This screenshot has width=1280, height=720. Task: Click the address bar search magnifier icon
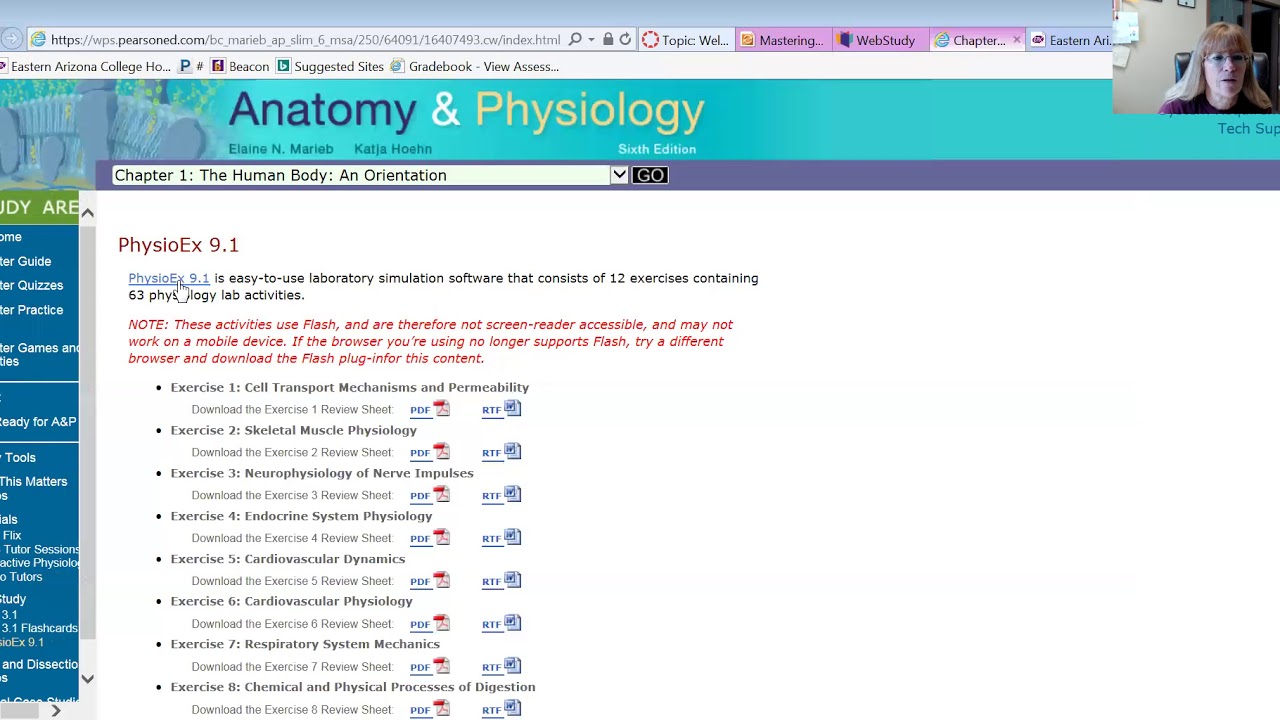click(575, 40)
